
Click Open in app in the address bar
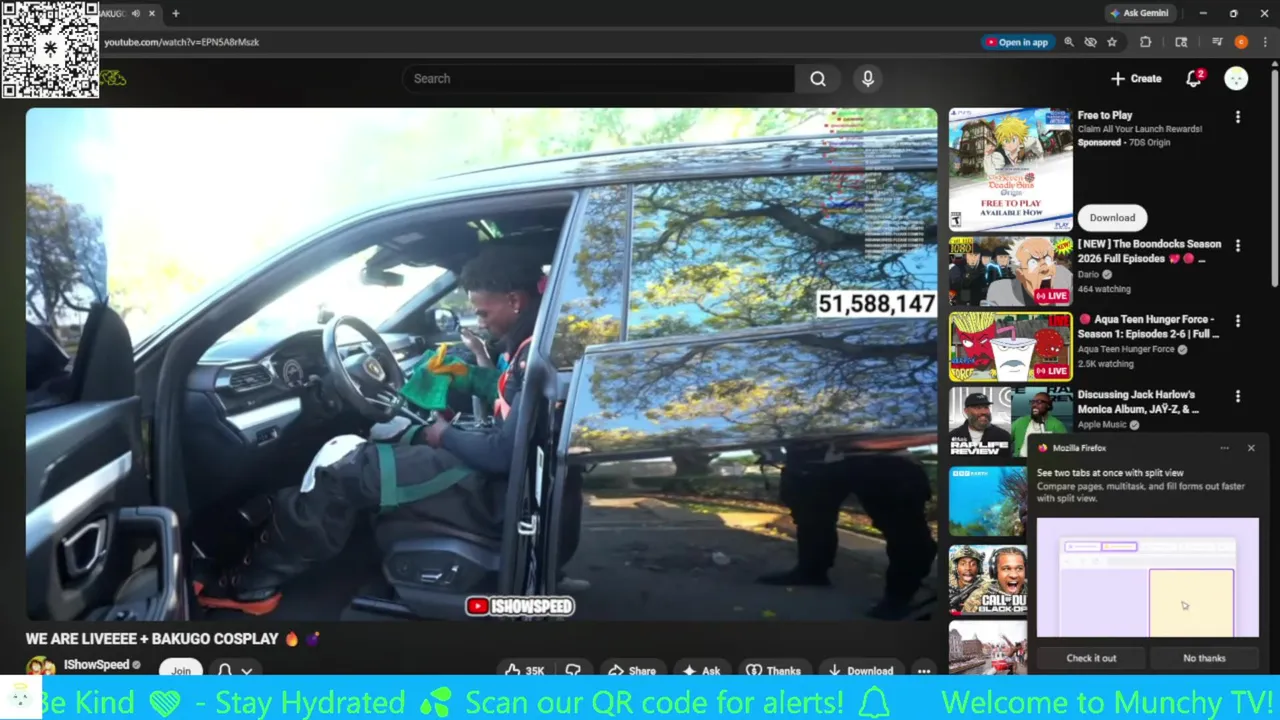coord(1017,42)
